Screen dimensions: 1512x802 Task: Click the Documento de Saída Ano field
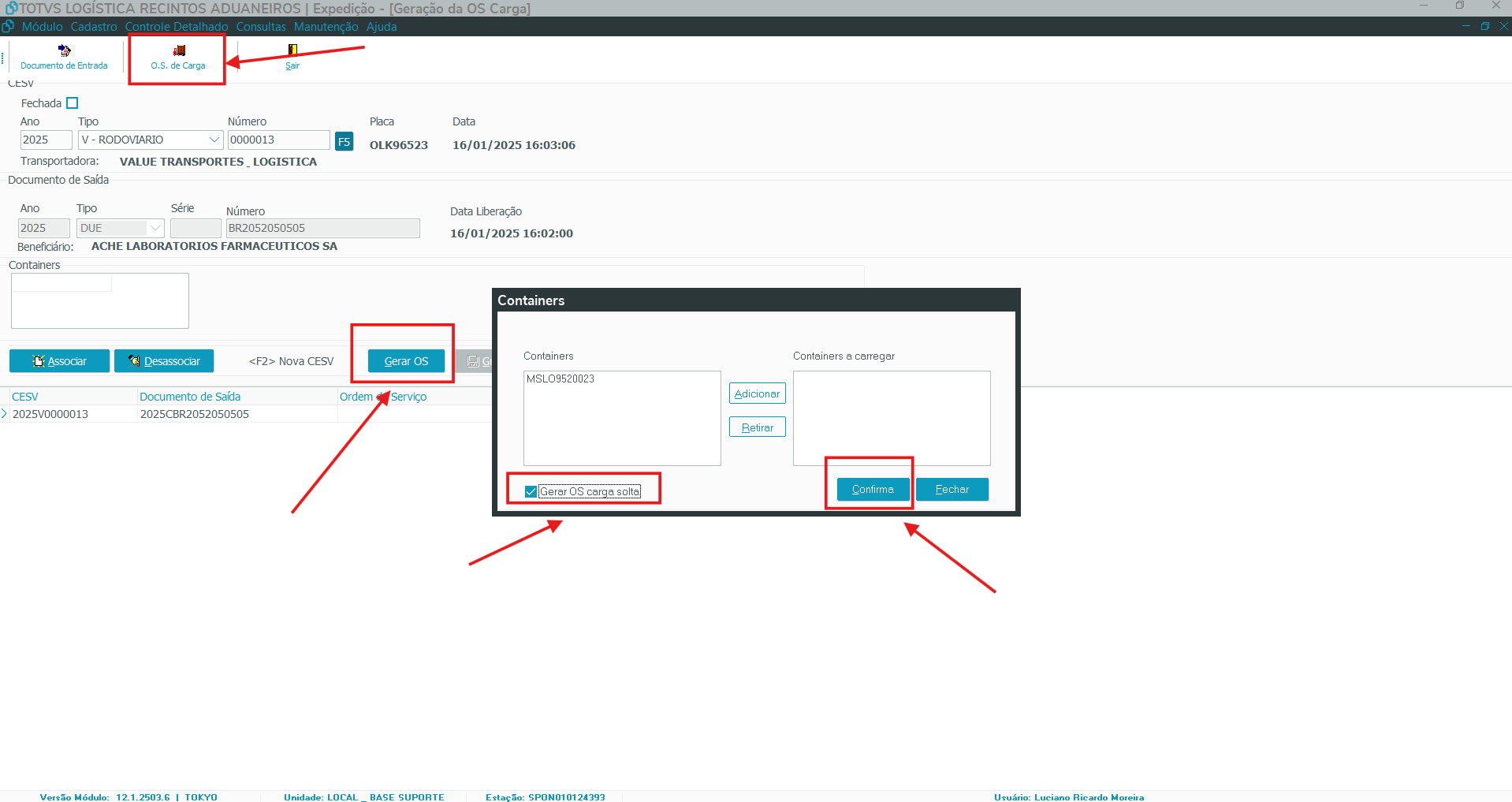pyautogui.click(x=44, y=228)
